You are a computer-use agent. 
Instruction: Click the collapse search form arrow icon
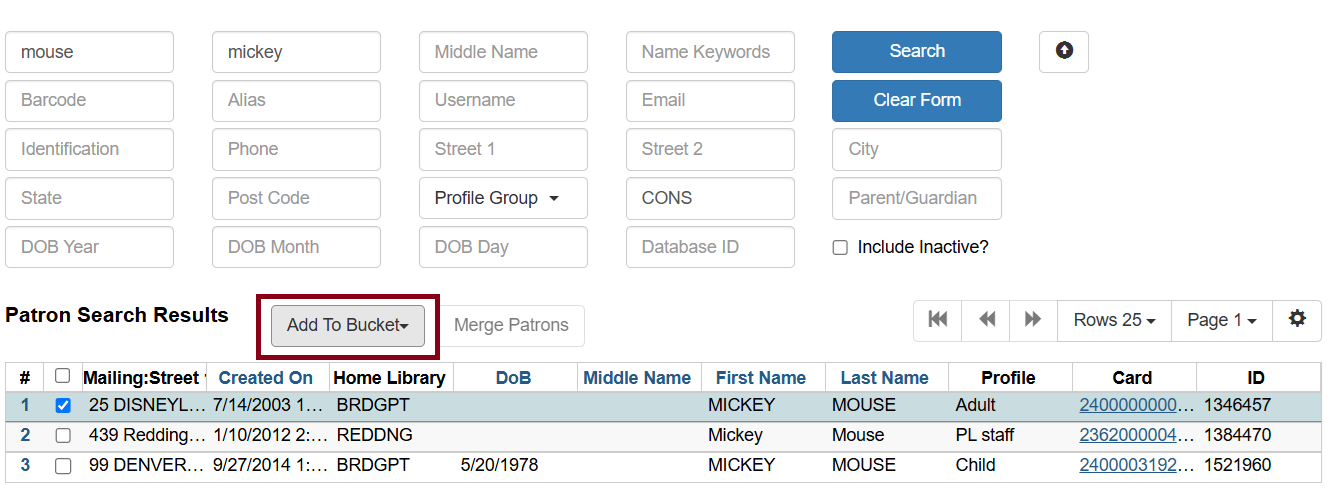pyautogui.click(x=1064, y=51)
